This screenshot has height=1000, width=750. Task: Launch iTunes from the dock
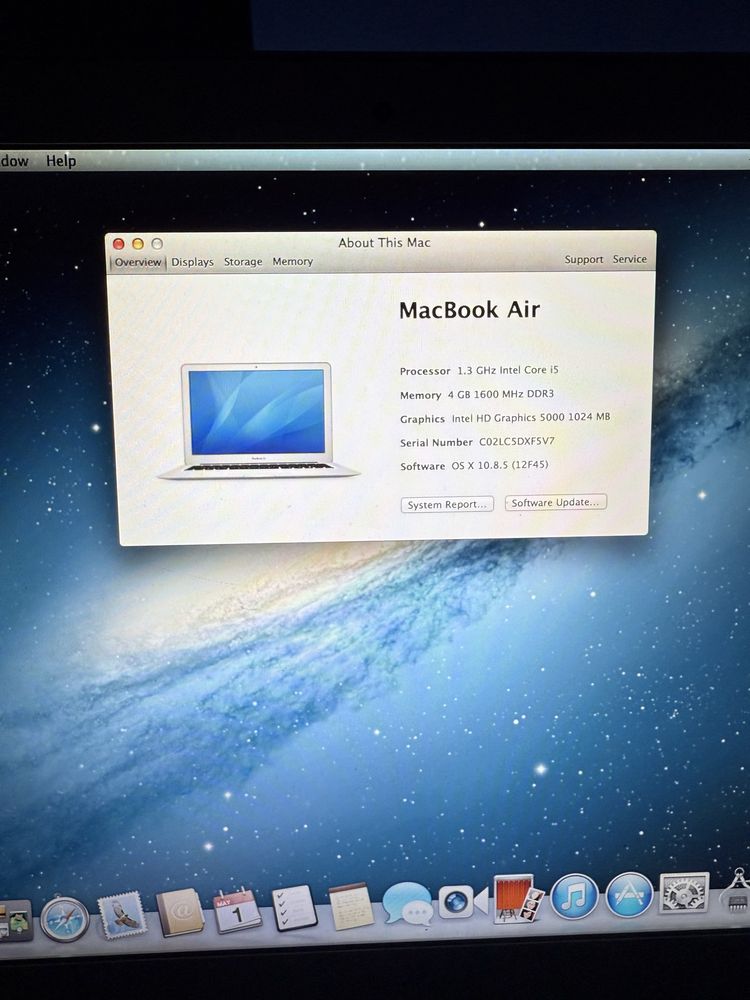[x=574, y=896]
